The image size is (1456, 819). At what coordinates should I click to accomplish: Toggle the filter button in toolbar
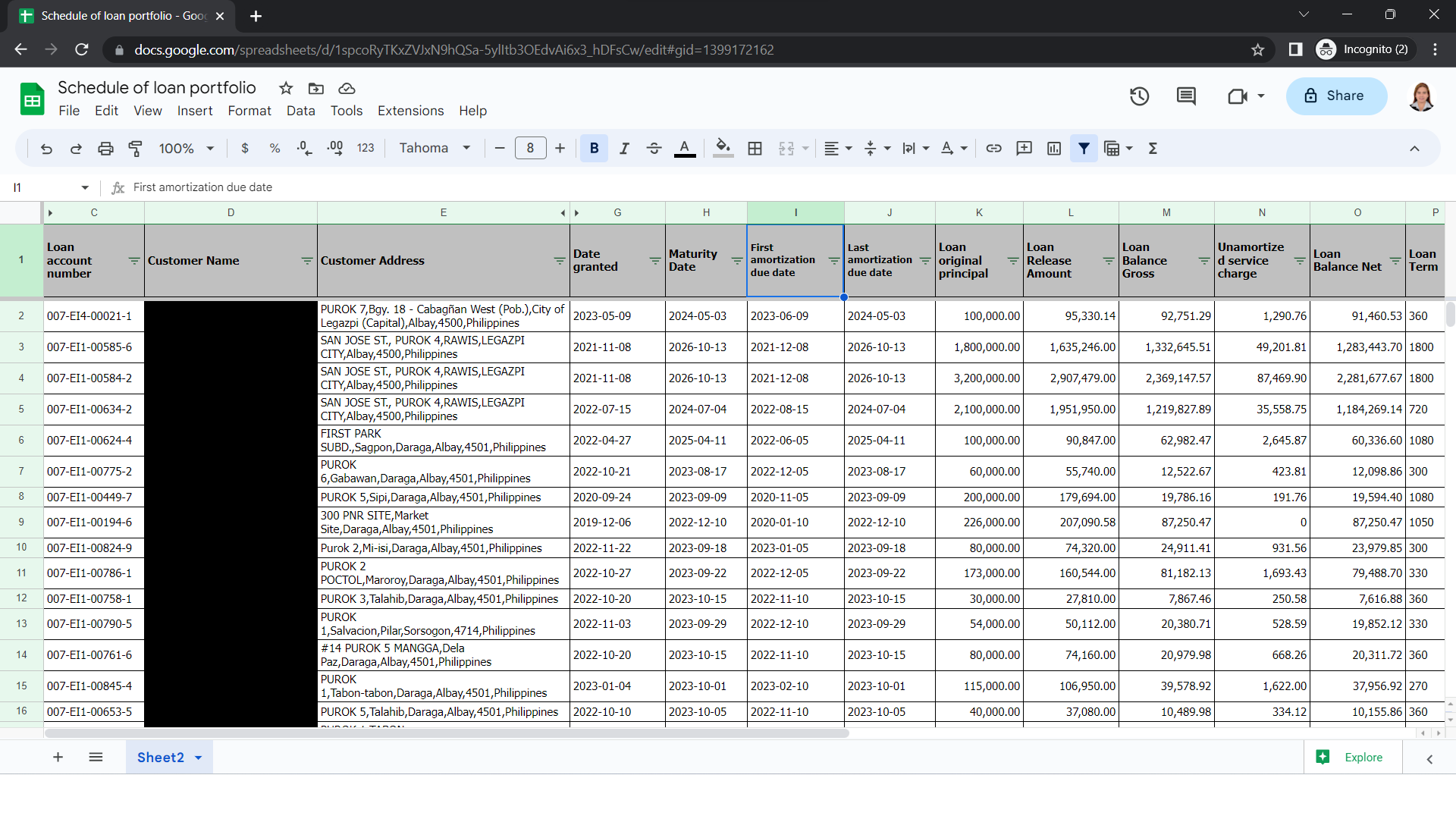(1084, 149)
